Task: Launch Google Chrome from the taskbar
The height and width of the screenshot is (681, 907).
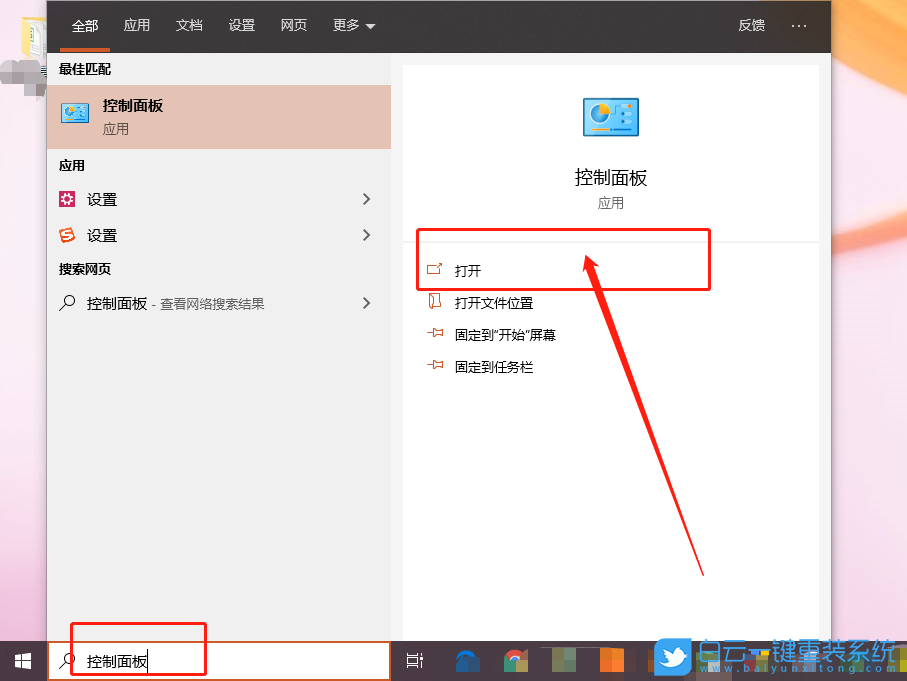Action: [x=516, y=660]
